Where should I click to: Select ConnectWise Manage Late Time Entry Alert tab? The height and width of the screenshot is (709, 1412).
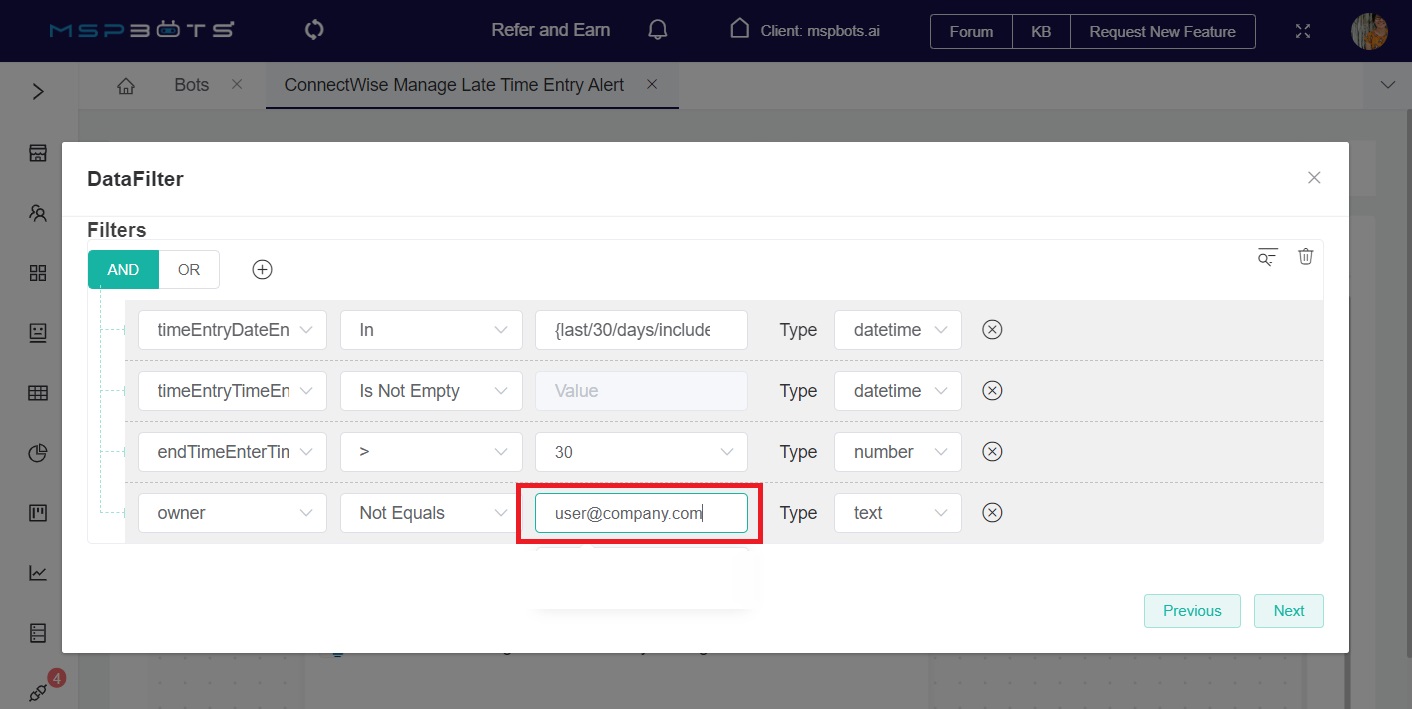(x=454, y=85)
